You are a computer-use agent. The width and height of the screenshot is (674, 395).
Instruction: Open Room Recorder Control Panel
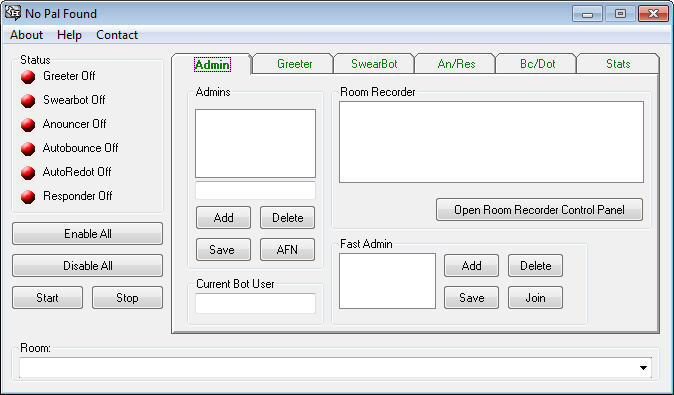pos(539,210)
